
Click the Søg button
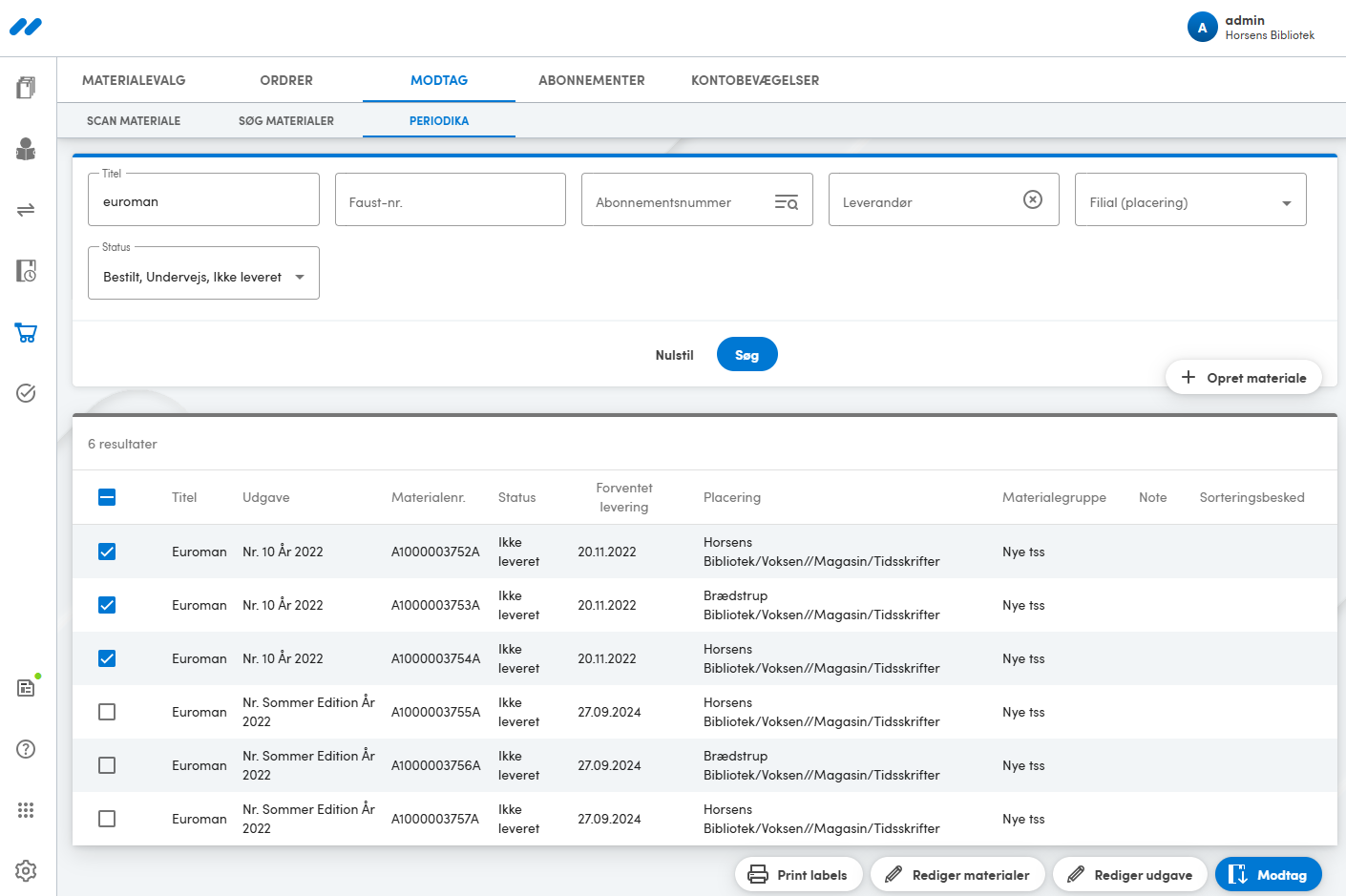click(x=747, y=355)
